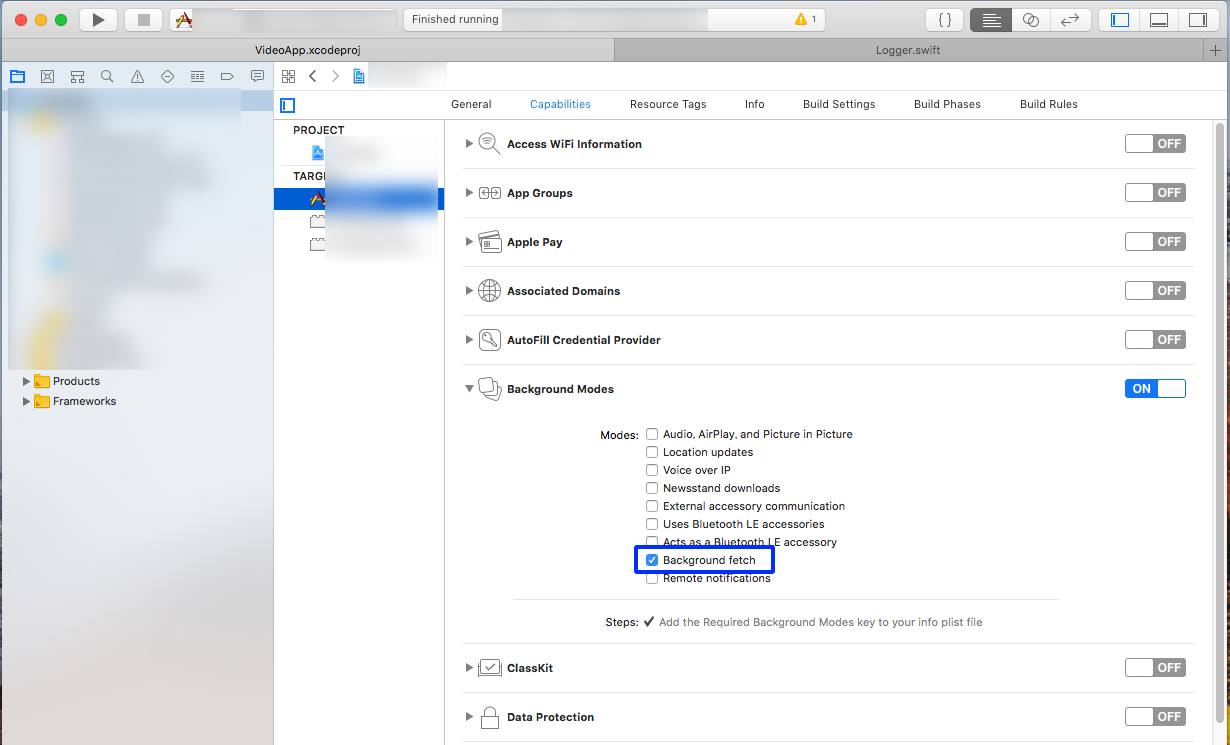Open the Source Control navigator
Image resolution: width=1230 pixels, height=745 pixels.
point(47,76)
